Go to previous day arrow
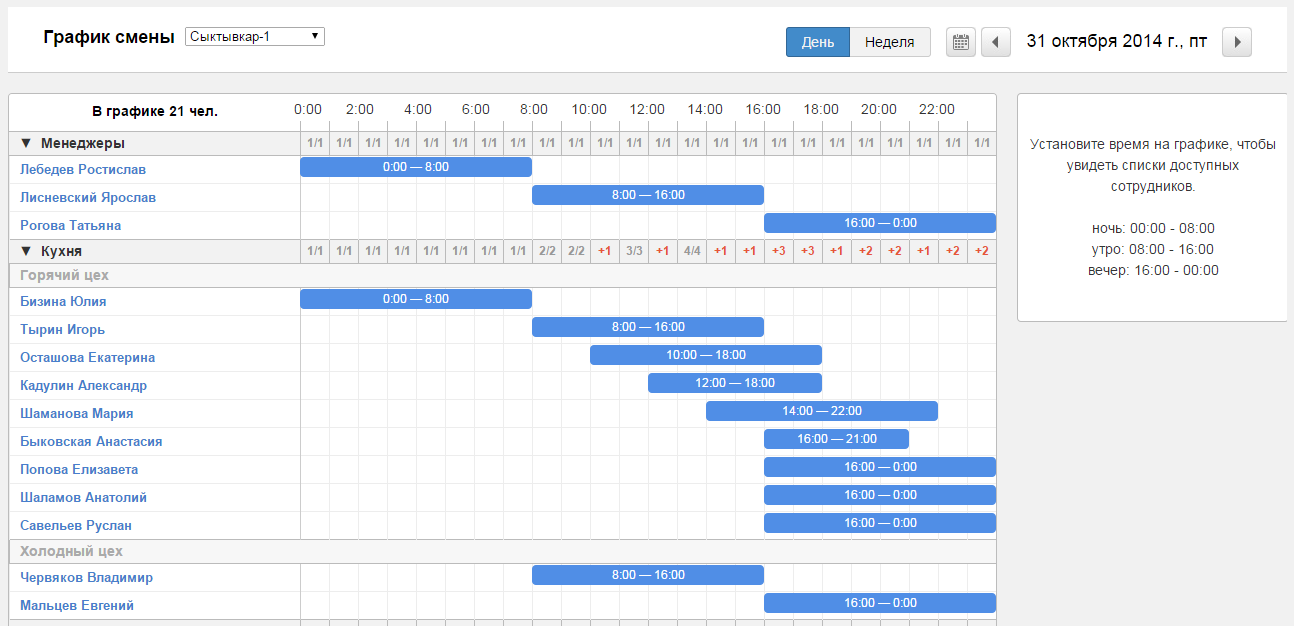This screenshot has width=1294, height=626. point(996,42)
